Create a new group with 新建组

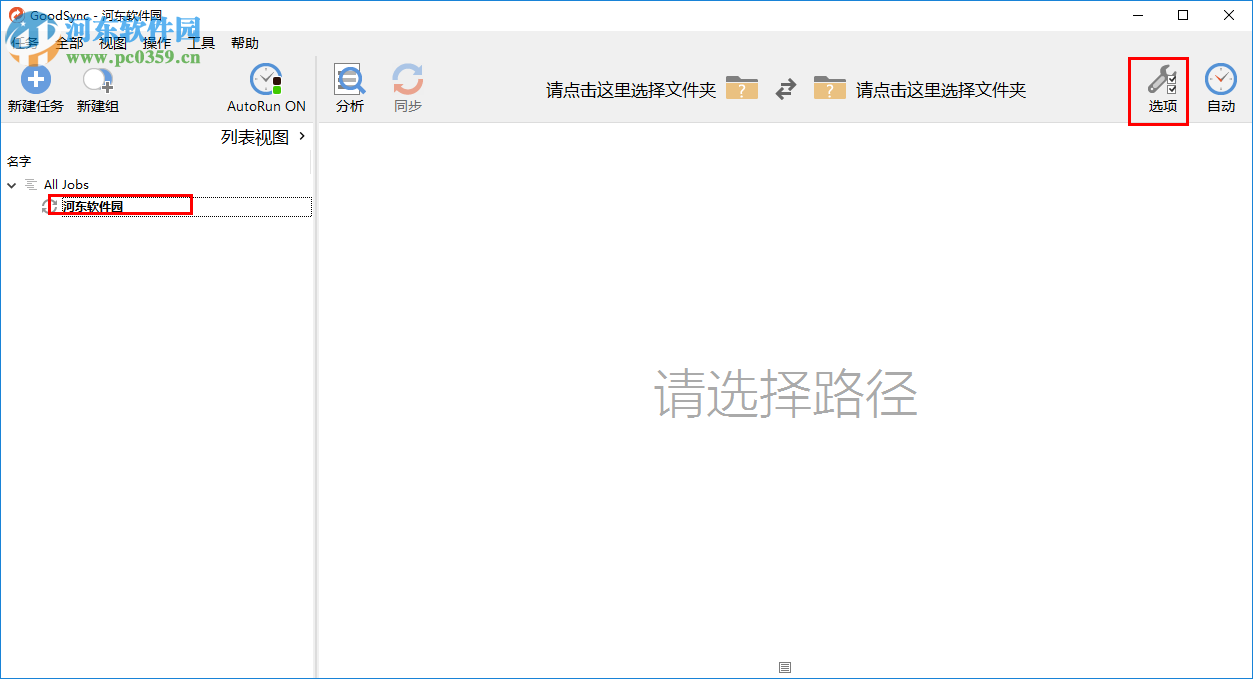point(98,88)
